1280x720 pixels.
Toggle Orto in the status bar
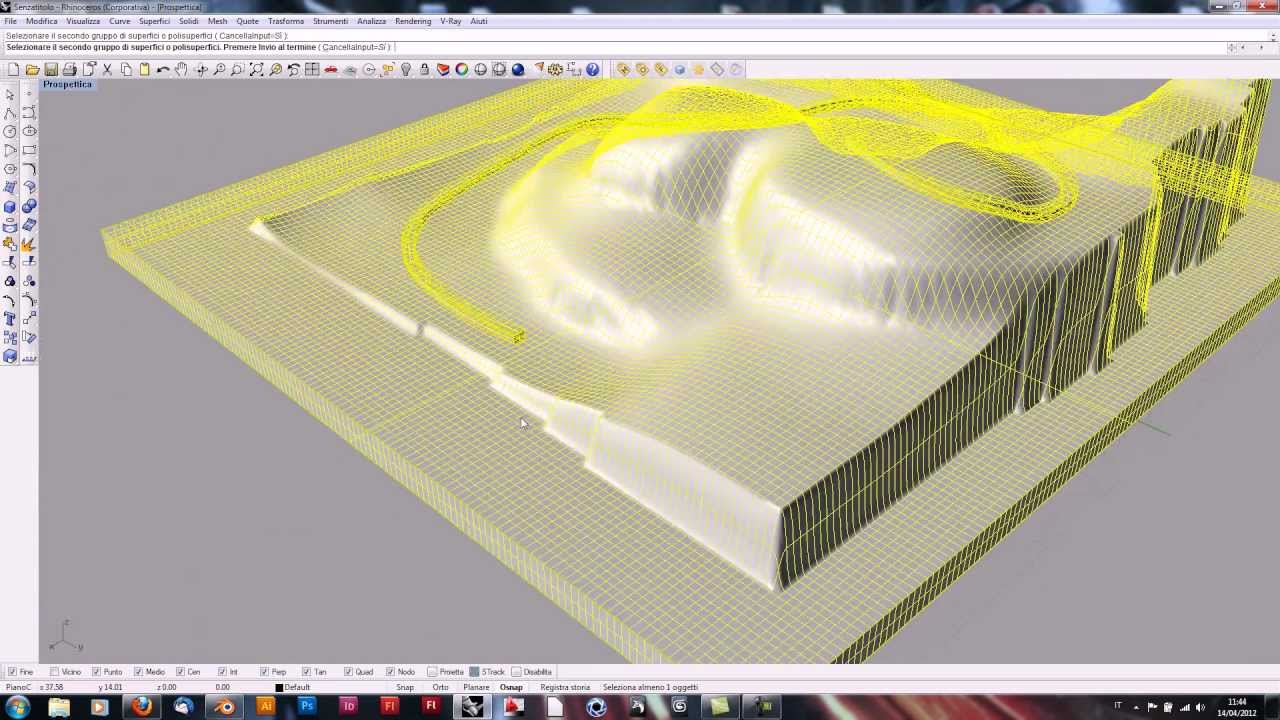[x=440, y=687]
